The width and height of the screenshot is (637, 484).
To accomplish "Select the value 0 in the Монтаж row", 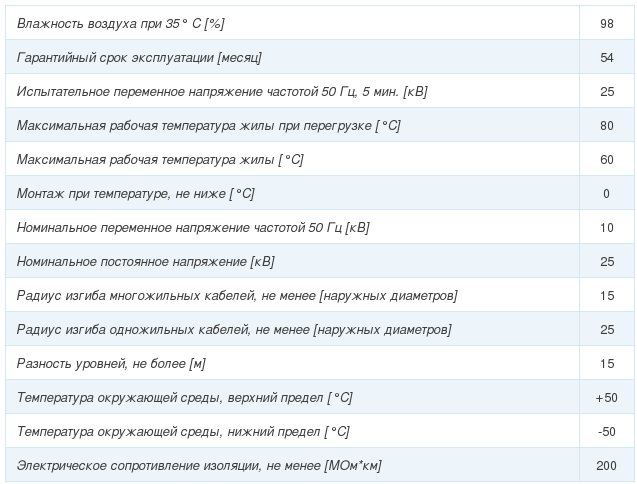I will click(x=606, y=193).
